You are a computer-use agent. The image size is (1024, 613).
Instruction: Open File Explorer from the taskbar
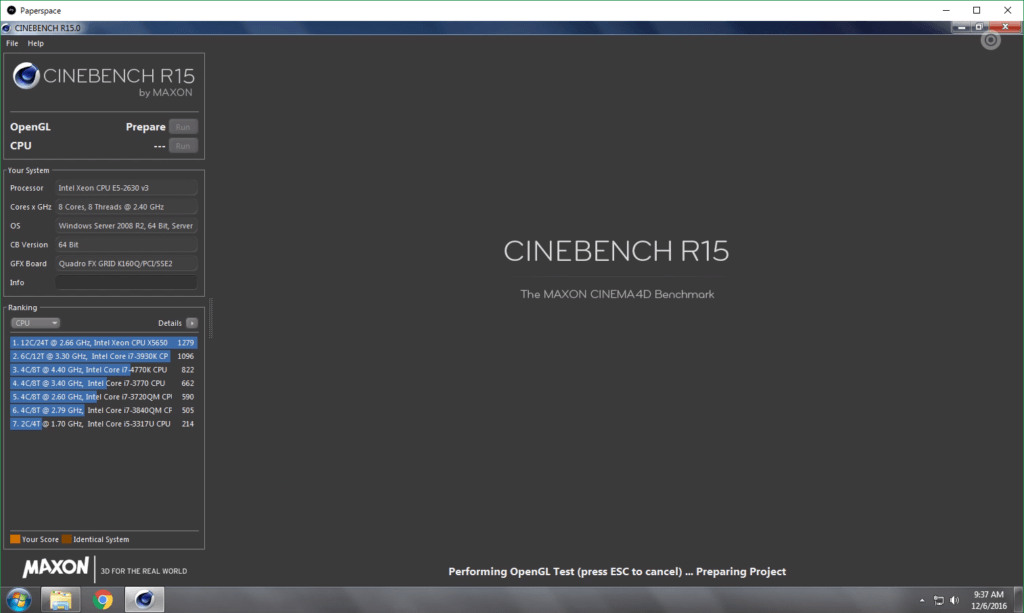pyautogui.click(x=61, y=600)
